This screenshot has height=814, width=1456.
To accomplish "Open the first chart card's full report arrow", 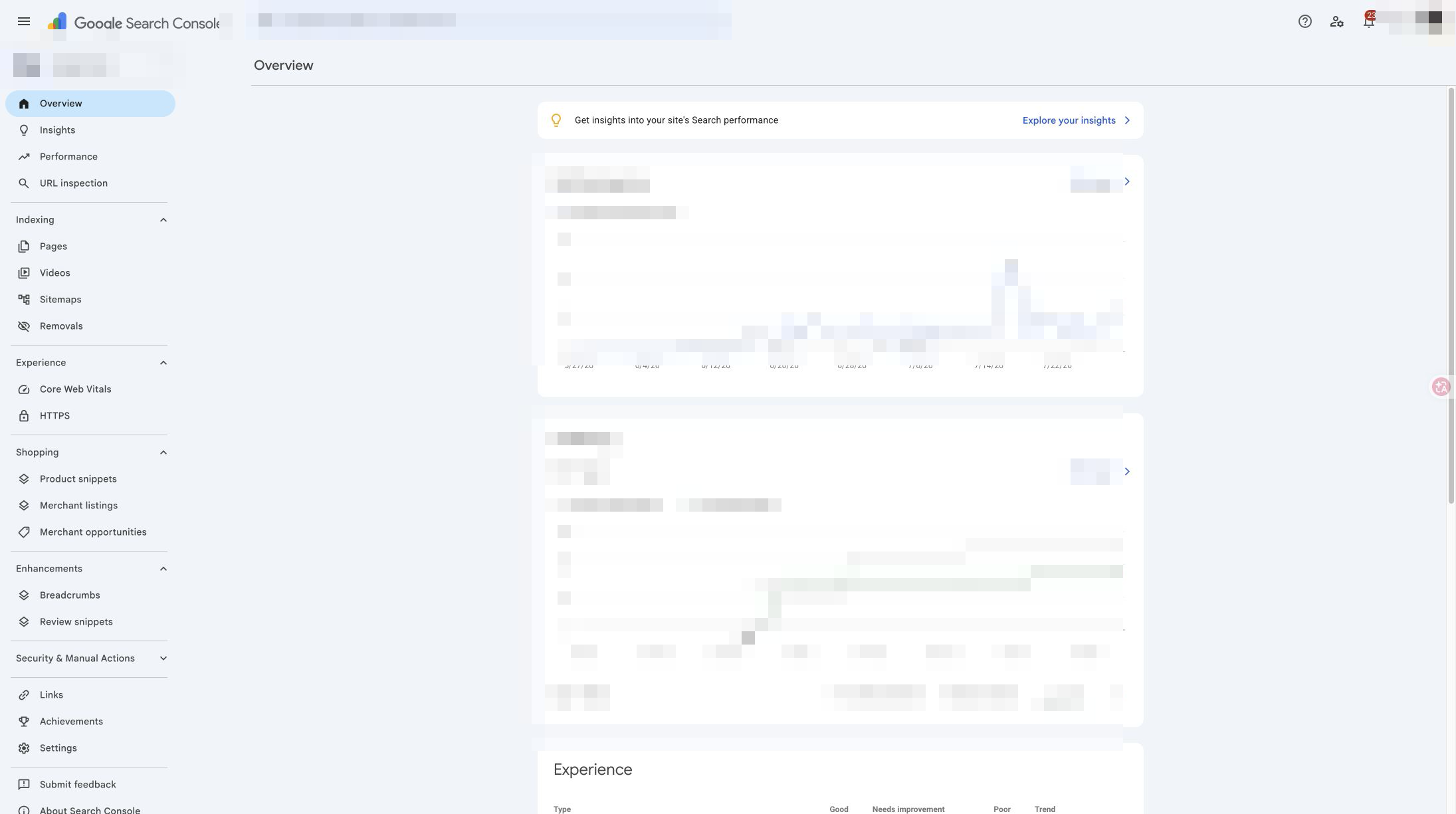I will click(1126, 181).
